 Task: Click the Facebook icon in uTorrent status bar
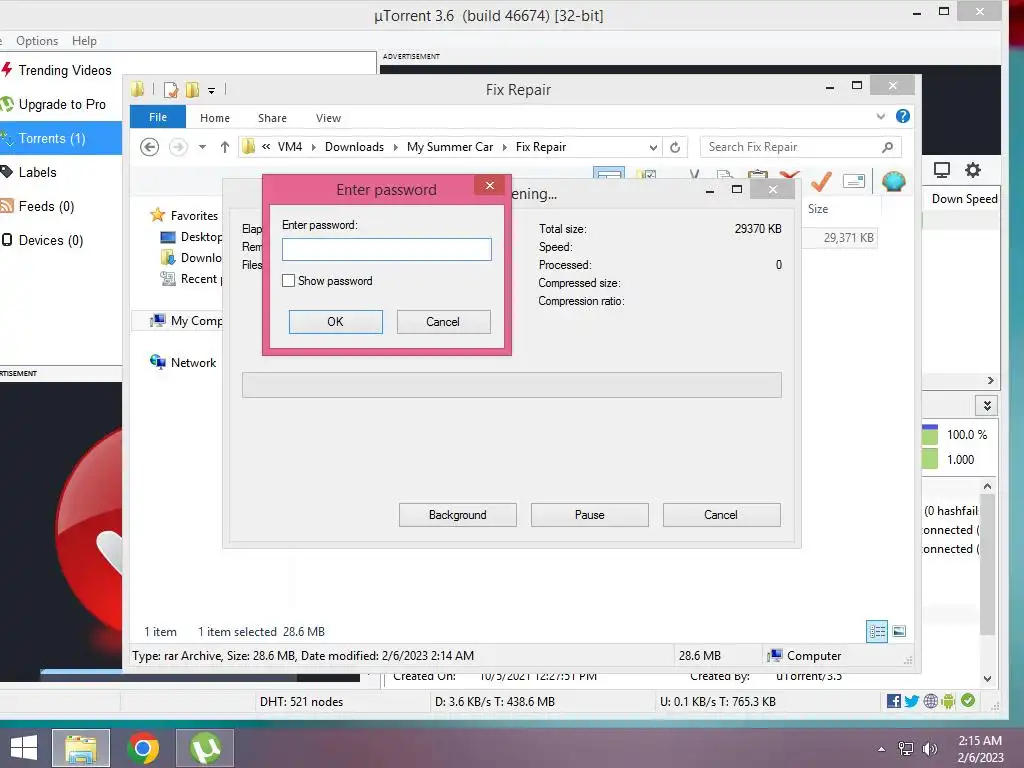click(x=894, y=701)
